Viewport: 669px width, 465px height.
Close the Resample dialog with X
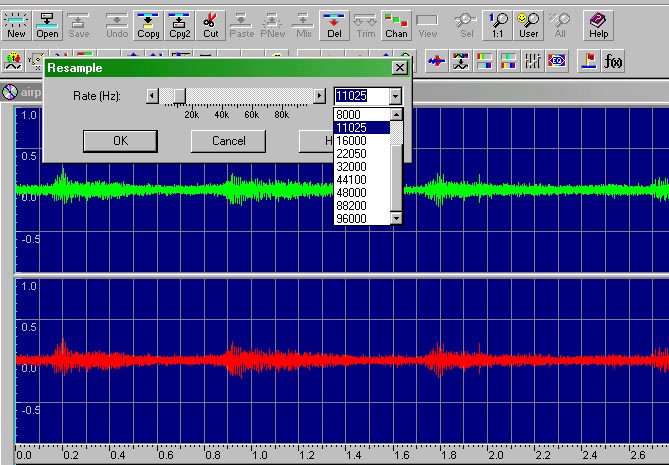(x=400, y=68)
